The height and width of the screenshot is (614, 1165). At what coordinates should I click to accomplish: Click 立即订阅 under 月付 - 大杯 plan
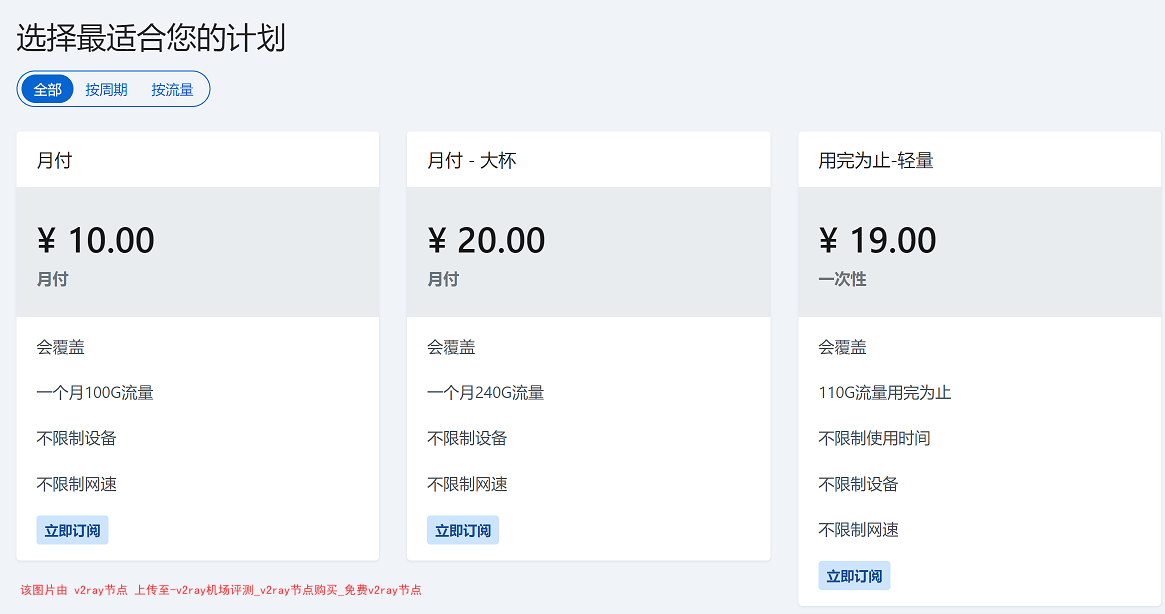pyautogui.click(x=463, y=530)
